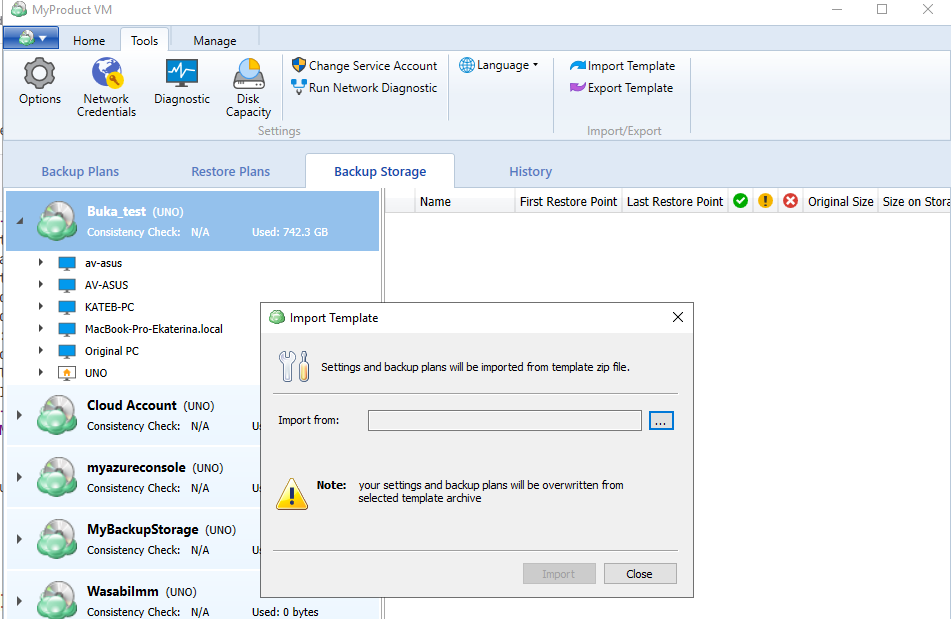Click the Close button in dialog
The height and width of the screenshot is (619, 951).
[x=639, y=574]
